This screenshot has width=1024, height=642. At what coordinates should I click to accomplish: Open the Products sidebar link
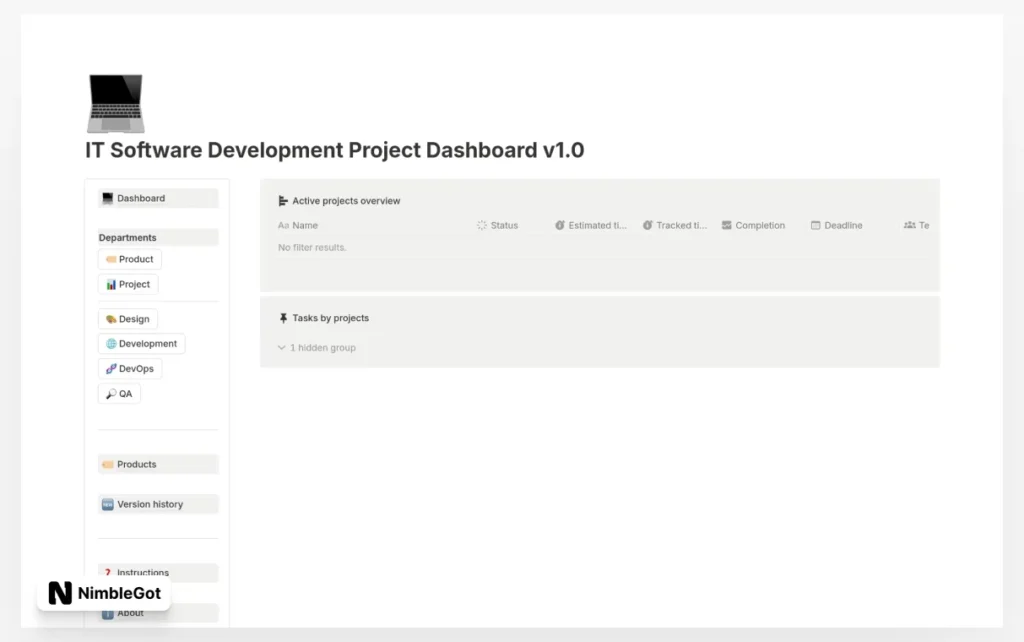click(x=158, y=464)
